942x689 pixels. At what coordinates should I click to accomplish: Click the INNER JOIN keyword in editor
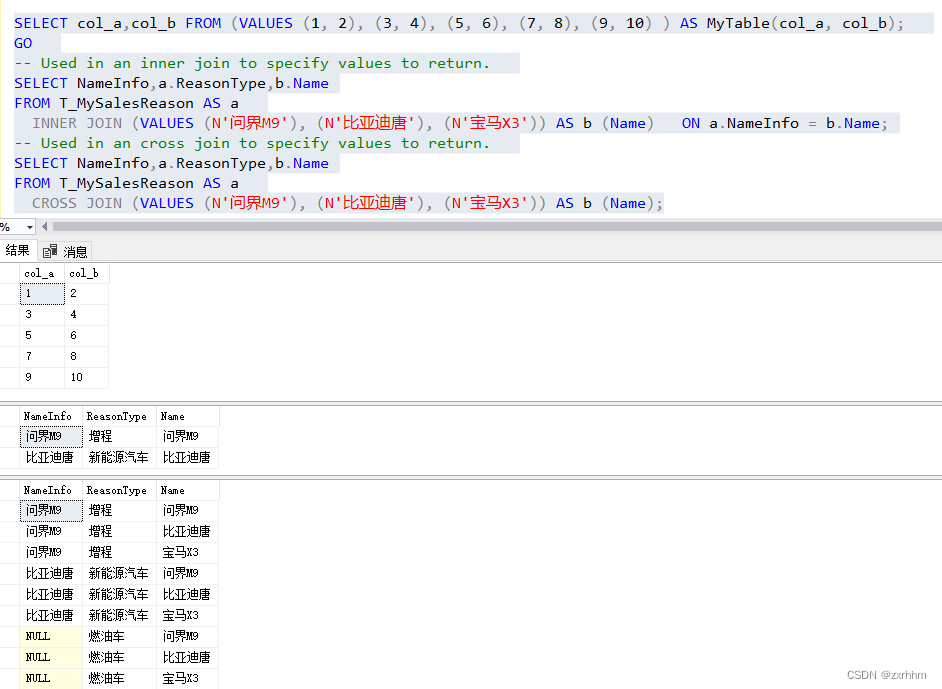coord(77,124)
